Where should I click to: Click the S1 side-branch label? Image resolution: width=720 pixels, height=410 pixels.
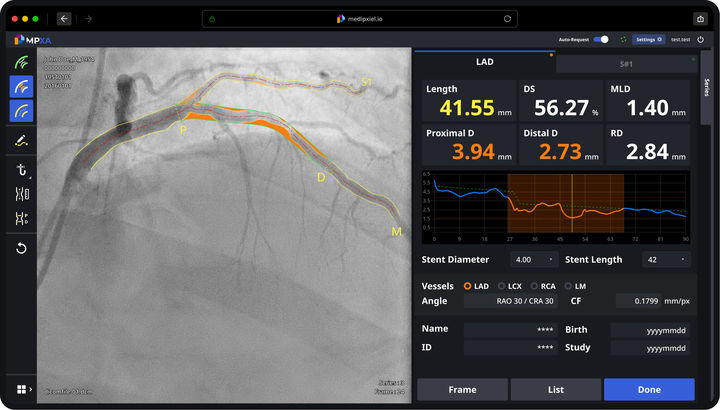366,82
